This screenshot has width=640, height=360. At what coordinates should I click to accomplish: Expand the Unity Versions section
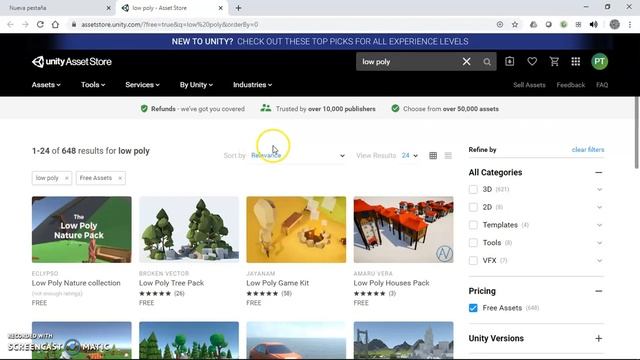[x=598, y=338]
